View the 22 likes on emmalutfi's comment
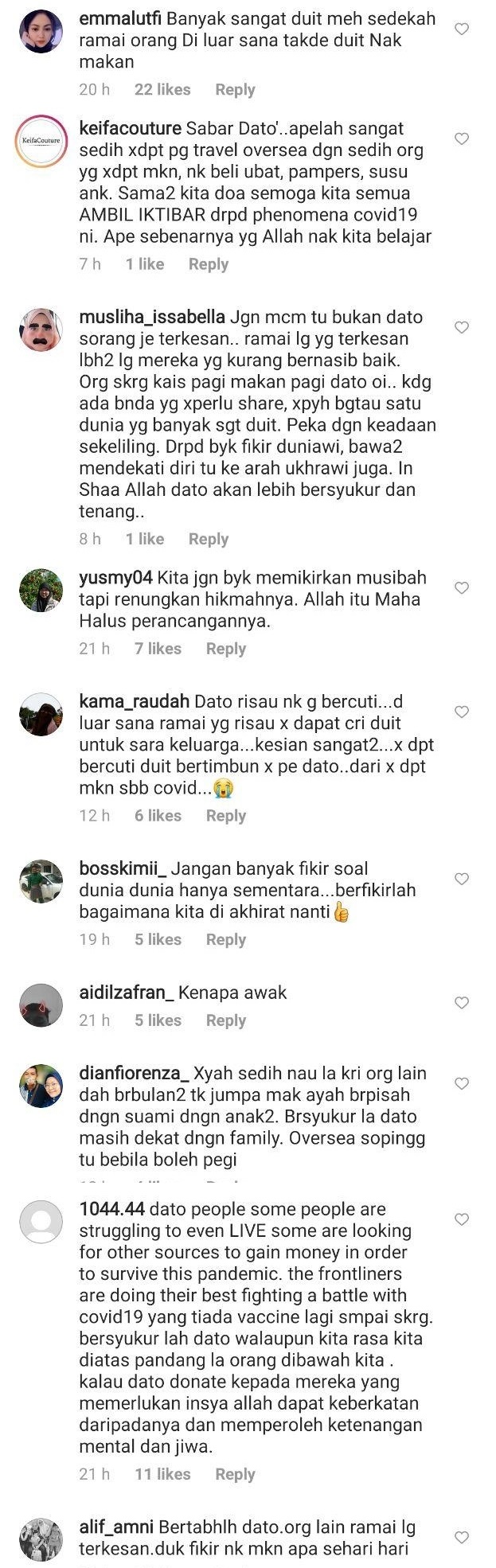The width and height of the screenshot is (496, 1568). pos(162,90)
